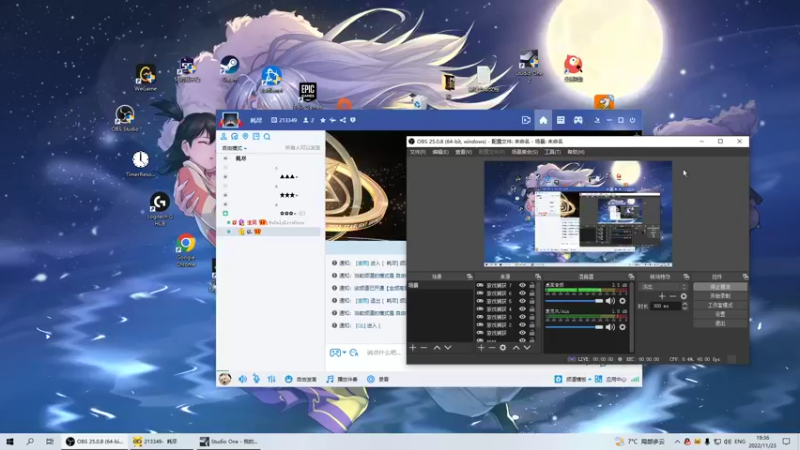The image size is (800, 450).
Task: Click the play accompaniment button in YY
Action: pyautogui.click(x=342, y=379)
